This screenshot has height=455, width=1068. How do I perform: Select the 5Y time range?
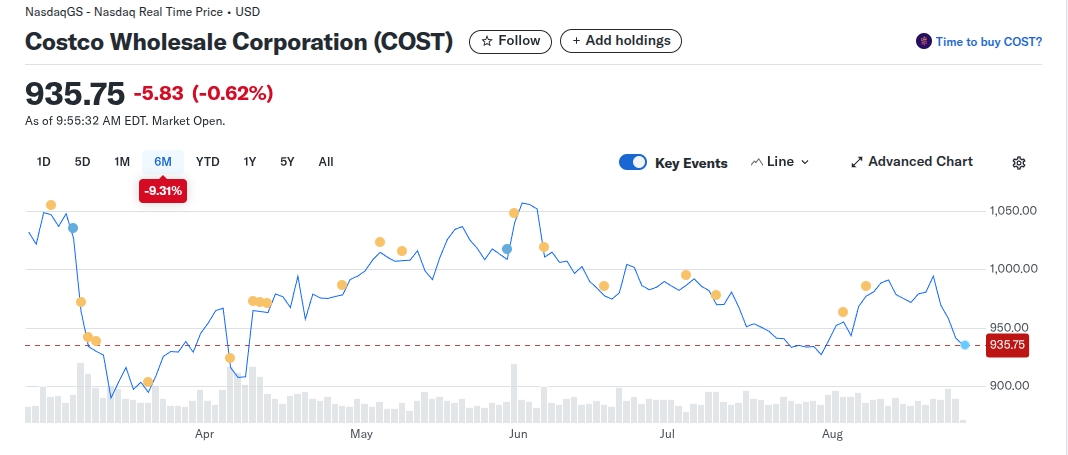(x=287, y=162)
